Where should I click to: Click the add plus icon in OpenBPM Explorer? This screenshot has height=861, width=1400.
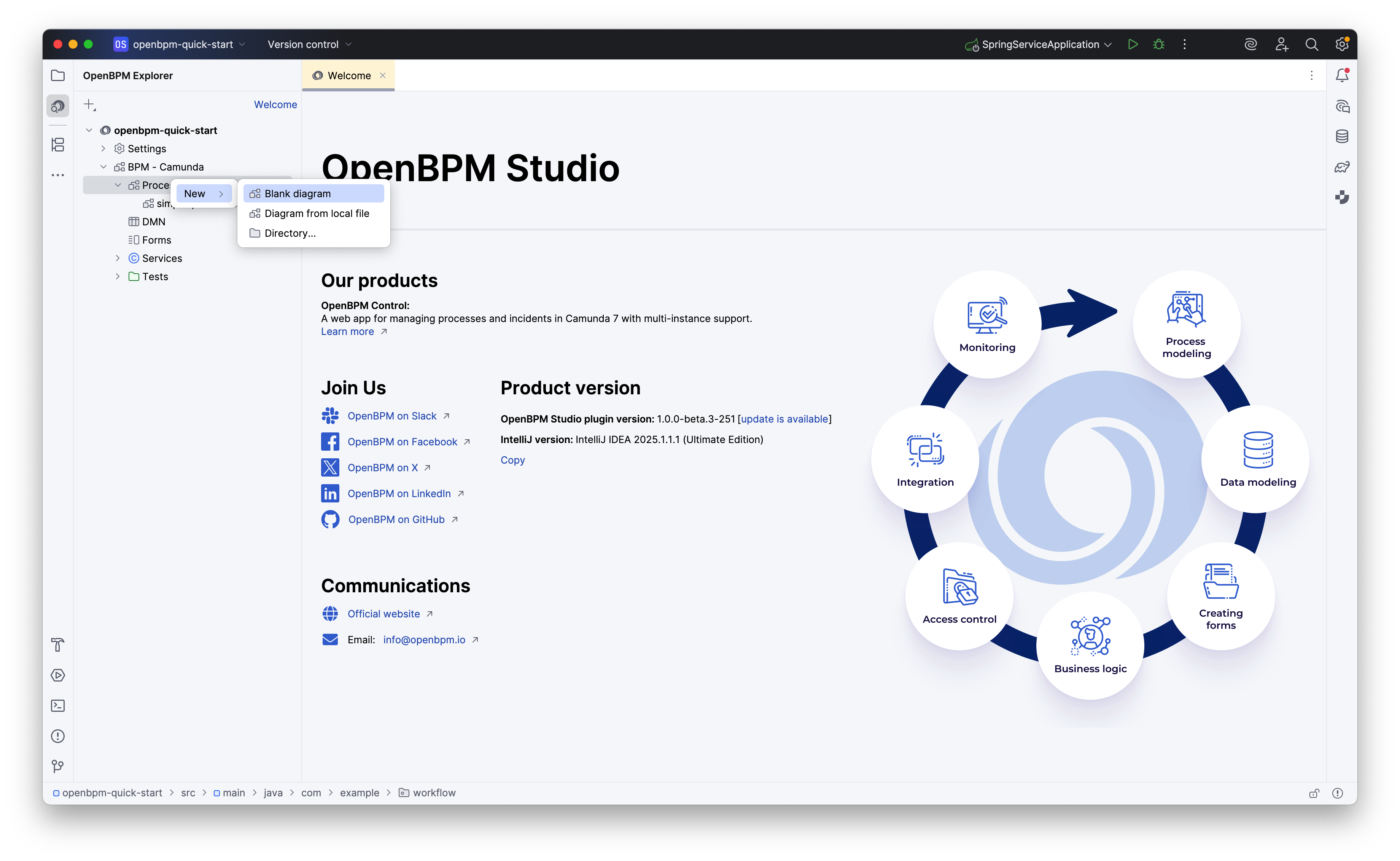90,105
